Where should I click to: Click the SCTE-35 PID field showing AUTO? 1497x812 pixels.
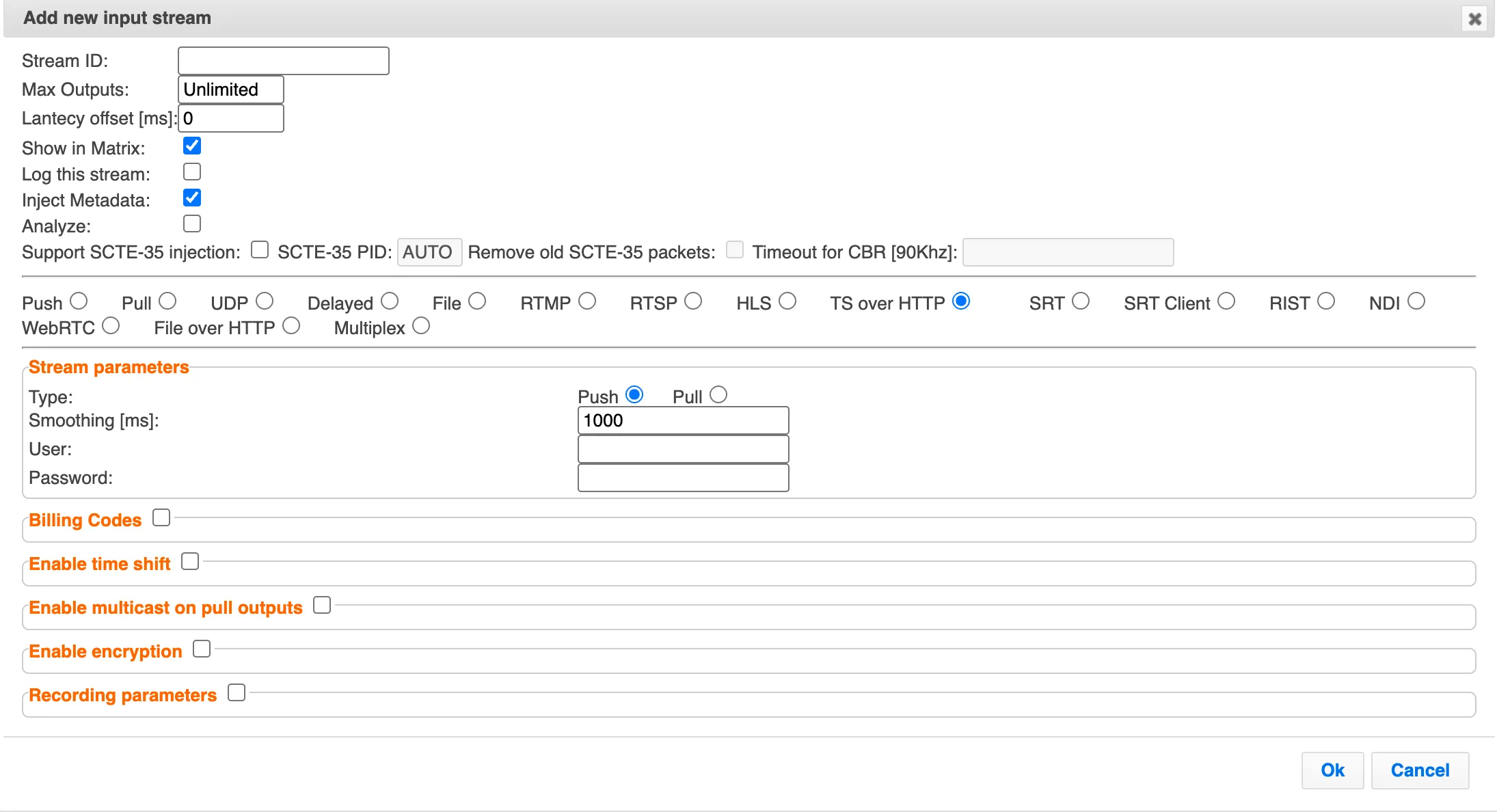(429, 252)
